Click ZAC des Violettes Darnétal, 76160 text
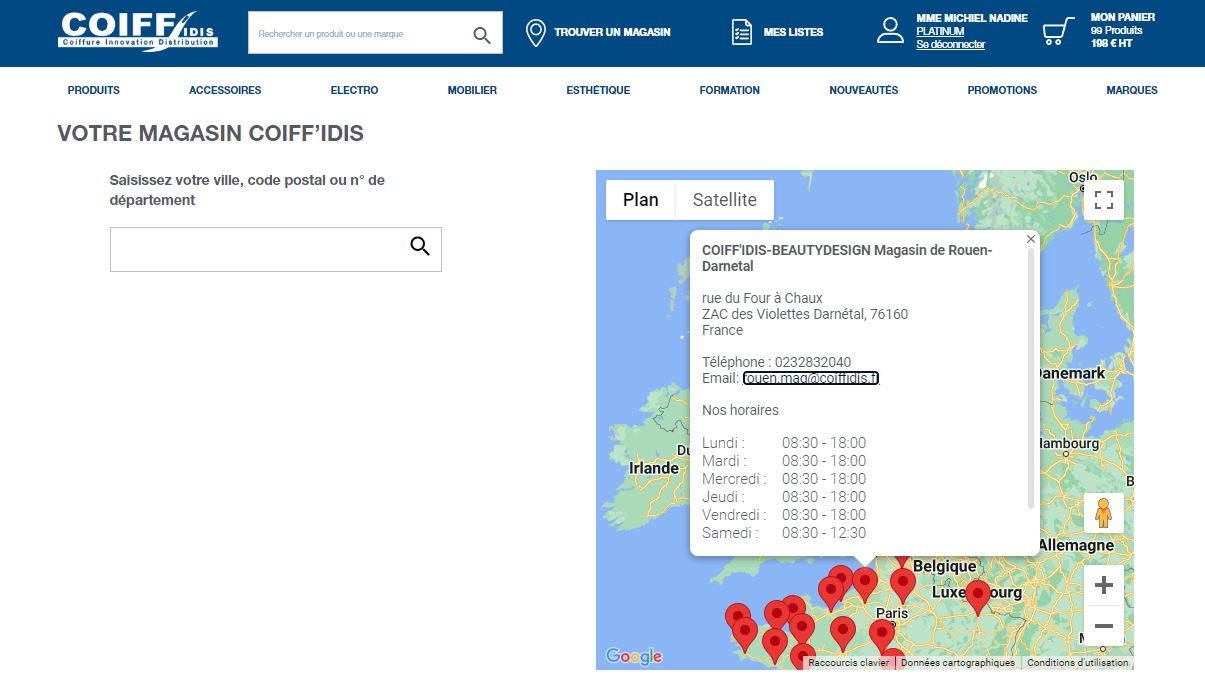Image resolution: width=1205 pixels, height=694 pixels. click(805, 314)
